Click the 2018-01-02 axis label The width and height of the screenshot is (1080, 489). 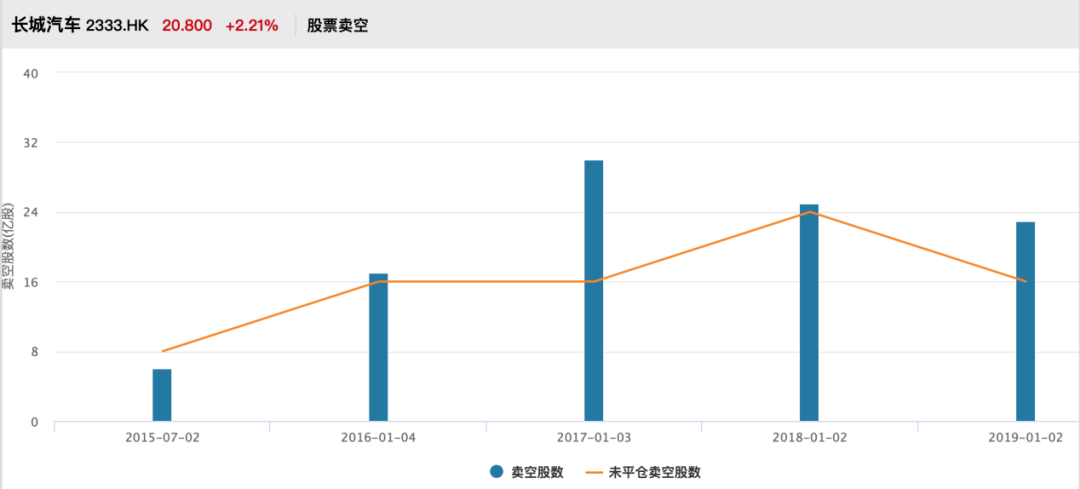[x=810, y=437]
